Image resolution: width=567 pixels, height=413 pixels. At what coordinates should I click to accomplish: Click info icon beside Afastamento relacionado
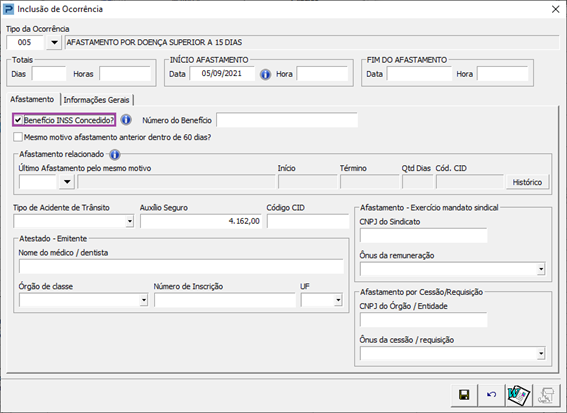pyautogui.click(x=115, y=155)
